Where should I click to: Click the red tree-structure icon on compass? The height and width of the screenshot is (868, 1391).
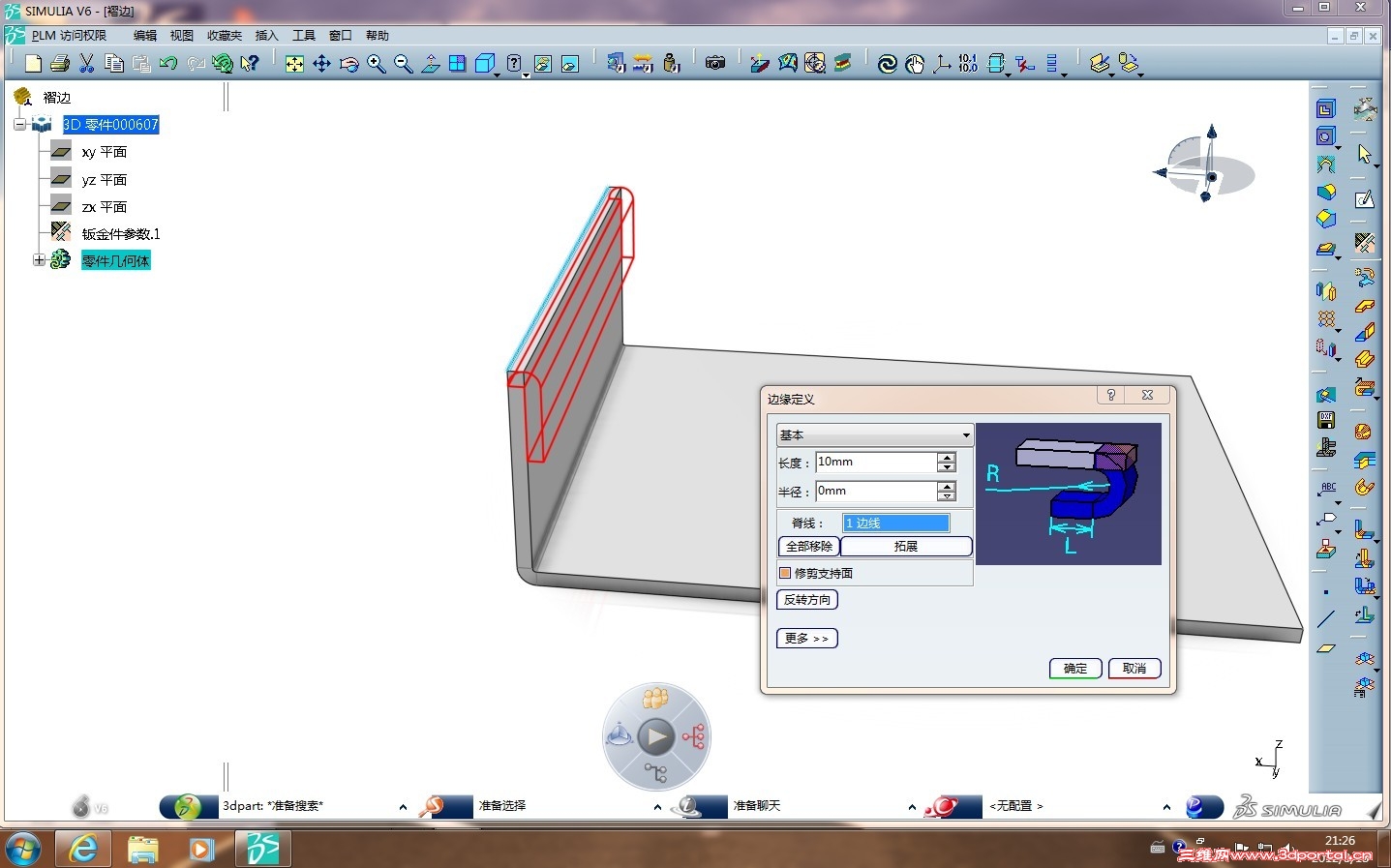click(x=693, y=737)
